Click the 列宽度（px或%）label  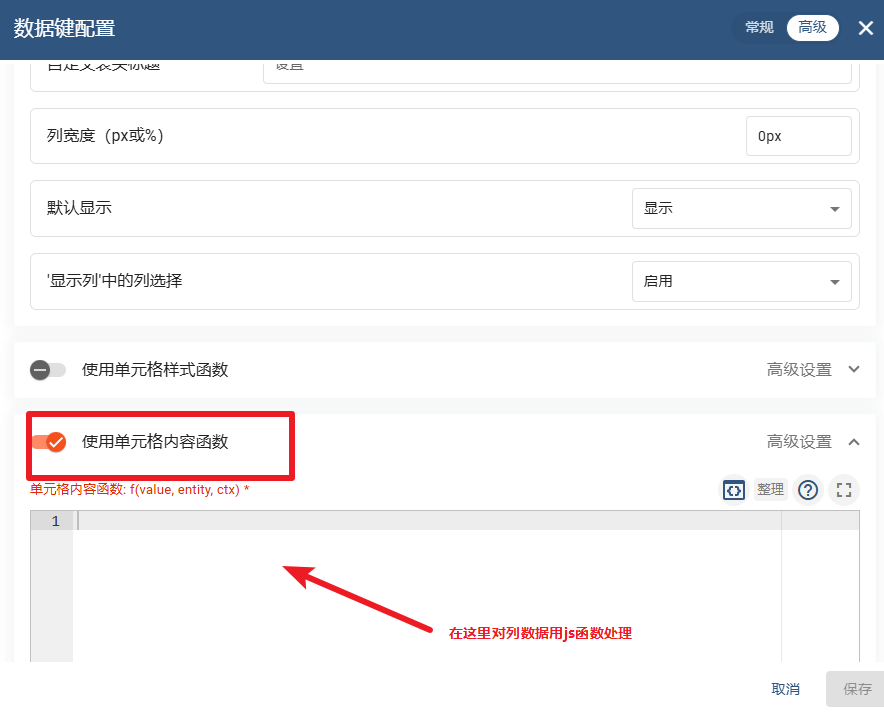coord(105,136)
